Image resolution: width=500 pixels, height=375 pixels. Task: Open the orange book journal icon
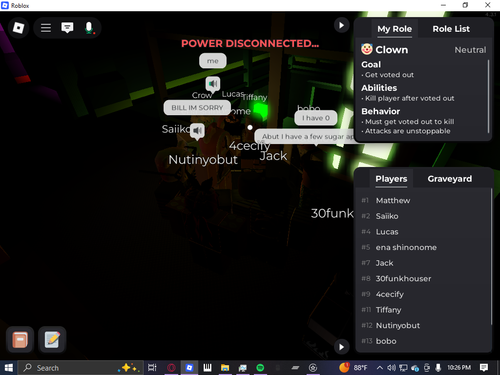click(20, 340)
